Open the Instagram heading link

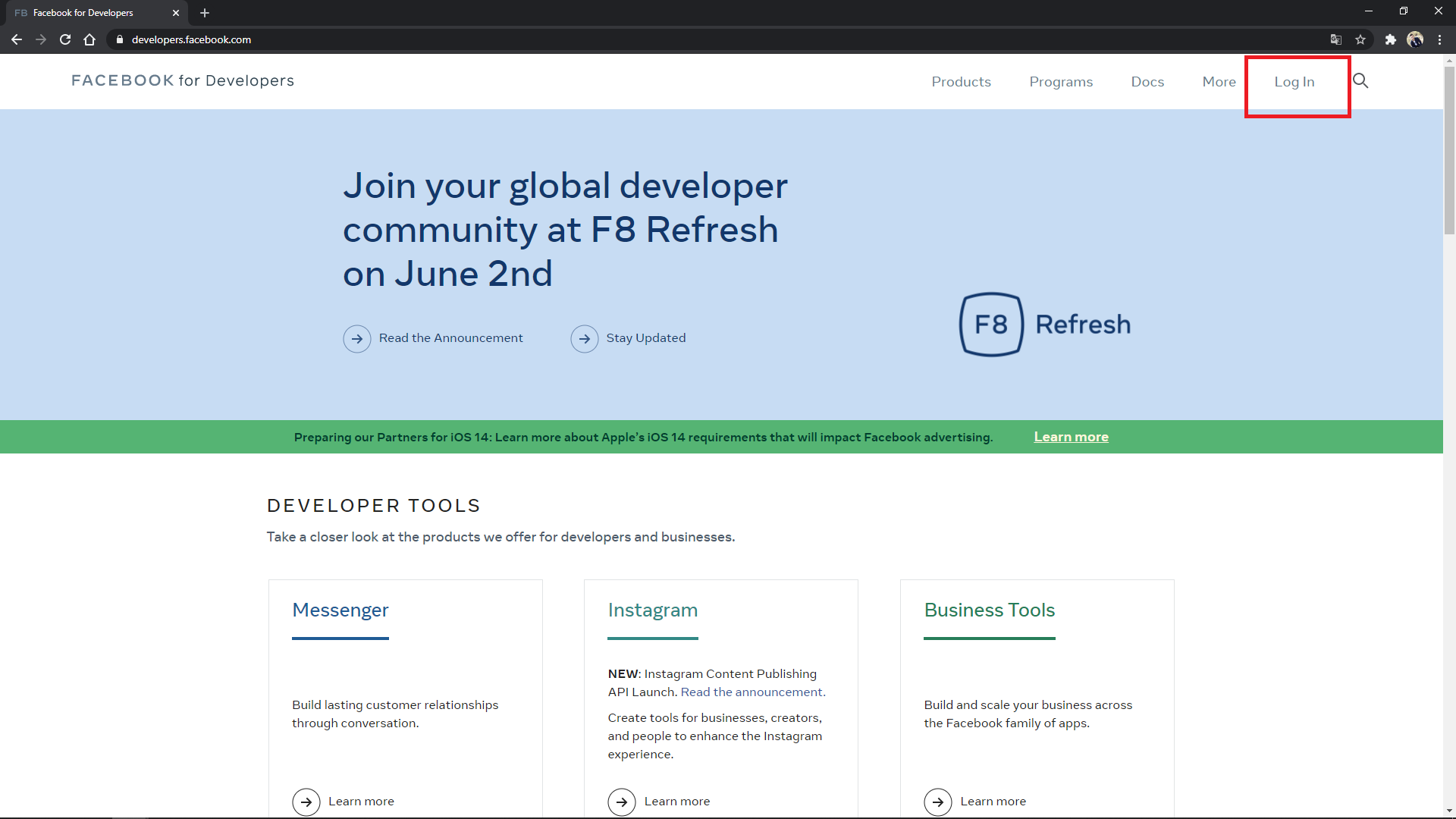[652, 610]
